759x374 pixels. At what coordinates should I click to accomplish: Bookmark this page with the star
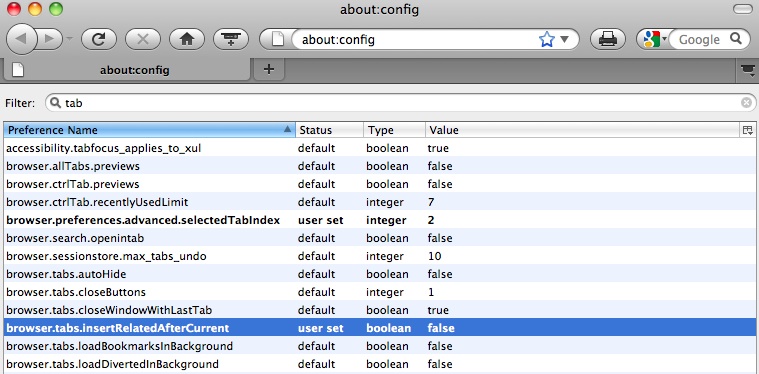pos(546,39)
